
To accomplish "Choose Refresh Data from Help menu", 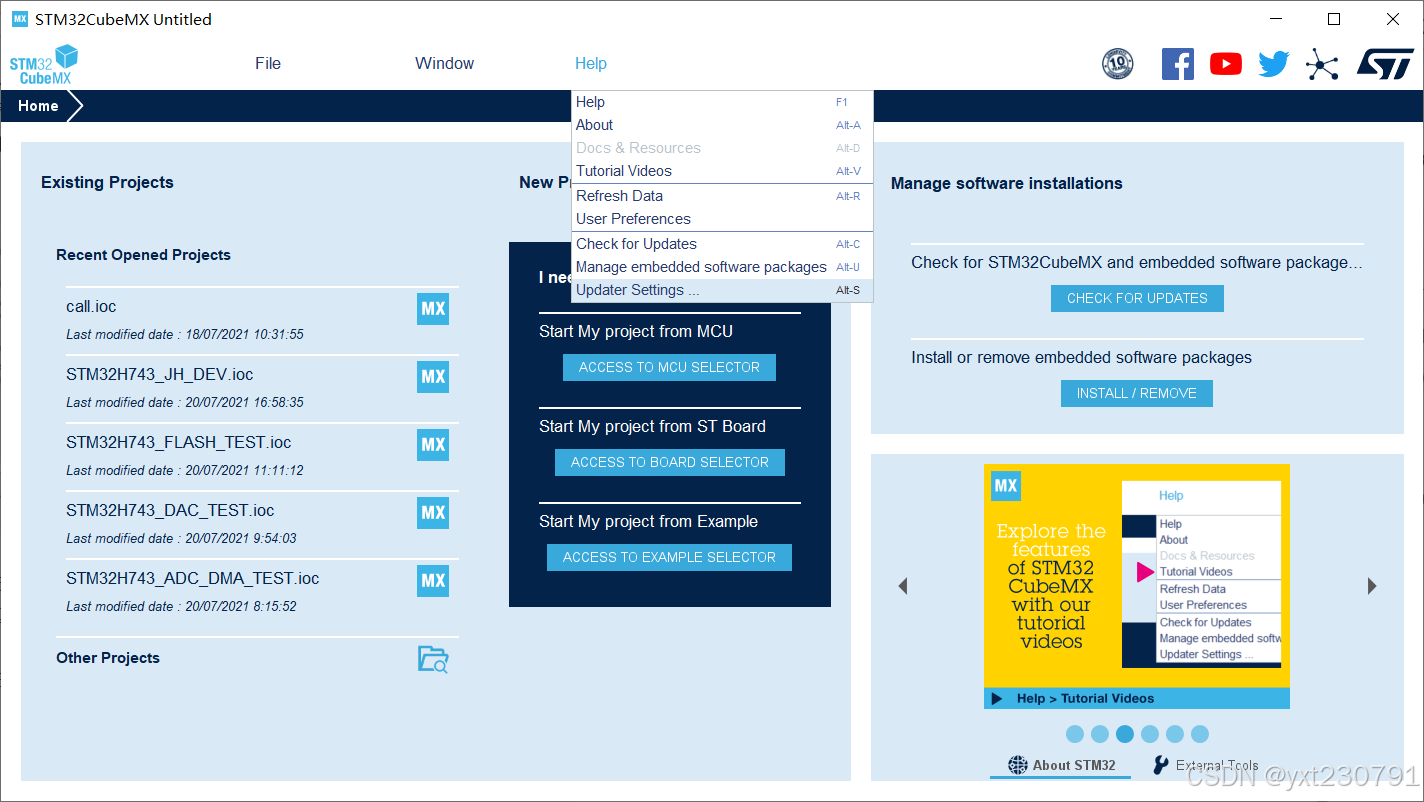I will pyautogui.click(x=722, y=196).
